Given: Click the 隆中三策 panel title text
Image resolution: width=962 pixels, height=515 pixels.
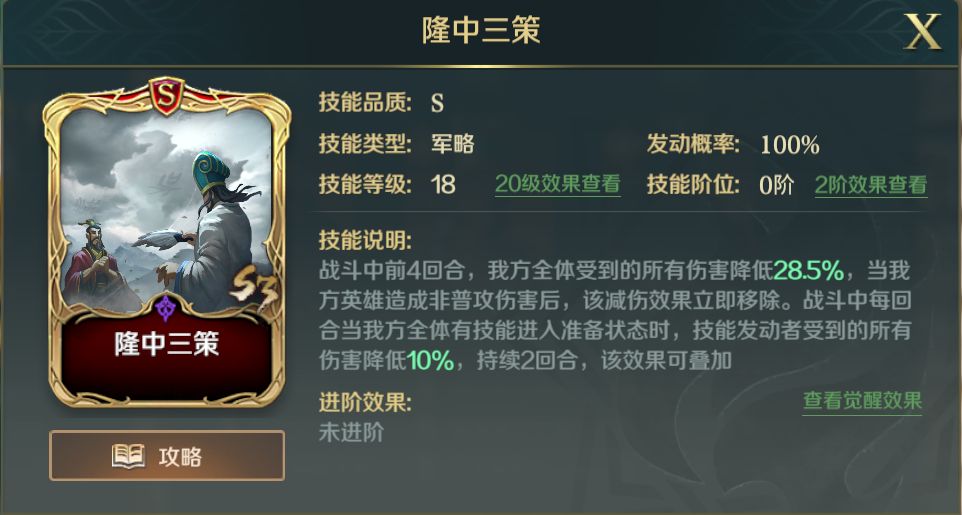Looking at the screenshot, I should (480, 31).
